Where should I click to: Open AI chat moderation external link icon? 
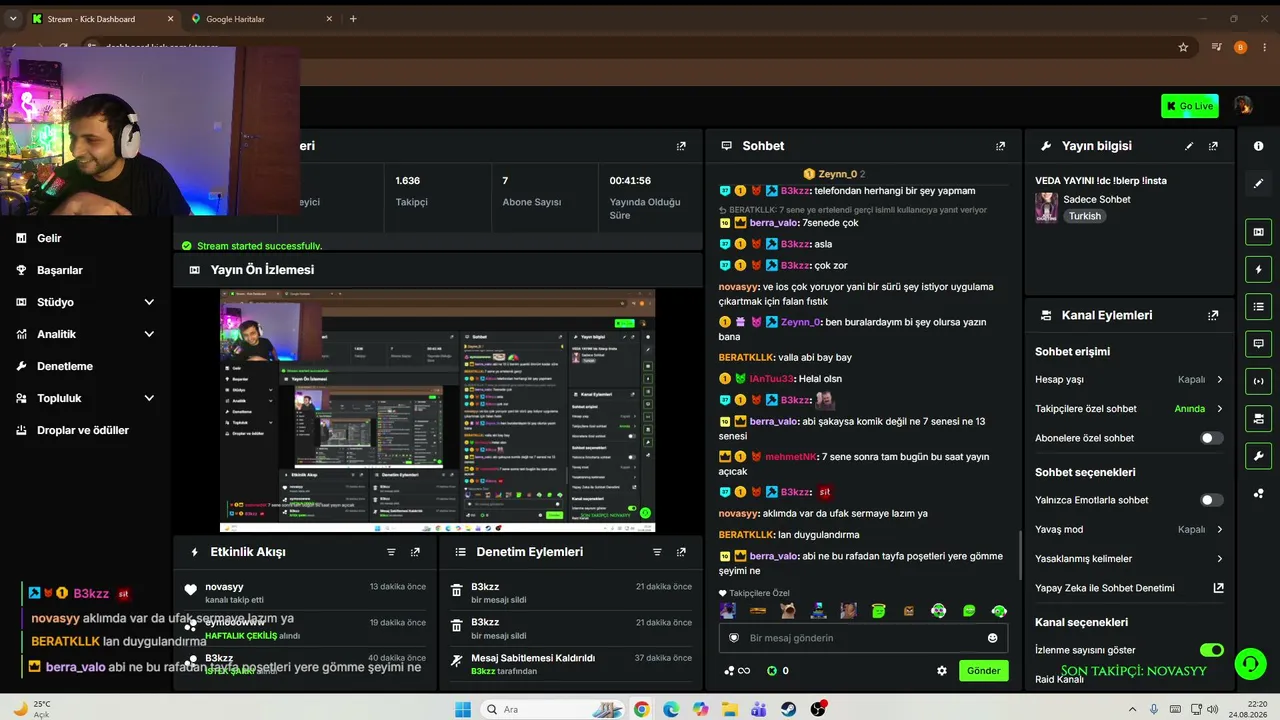[1218, 588]
